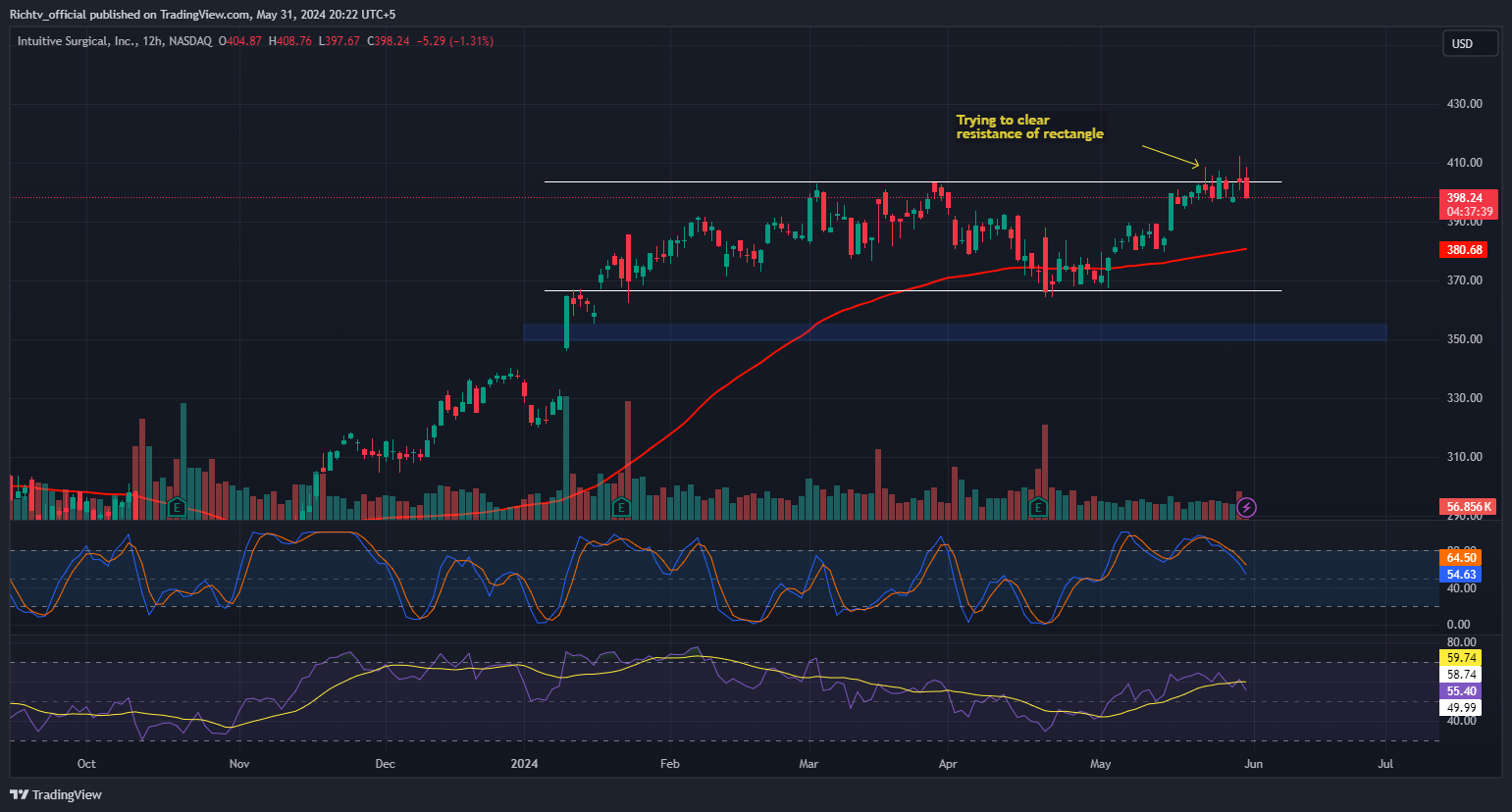Screen dimensions: 1512x812
Task: Click the 310.00 price scale label
Action: 1464,457
